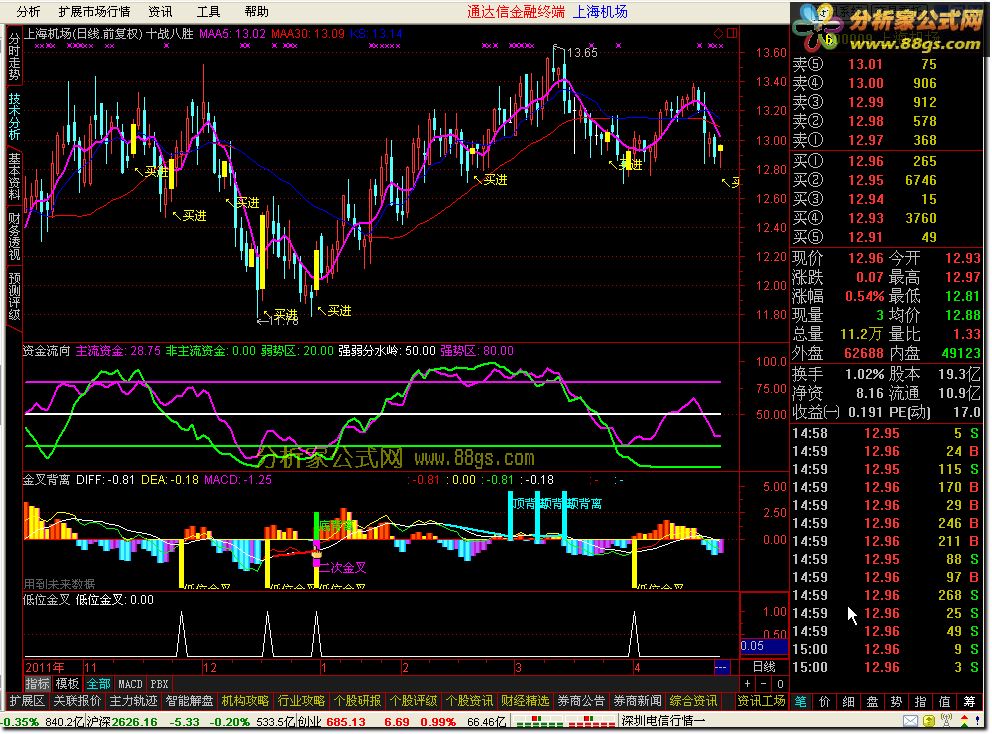
Task: Select the 值 value tab
Action: (945, 701)
